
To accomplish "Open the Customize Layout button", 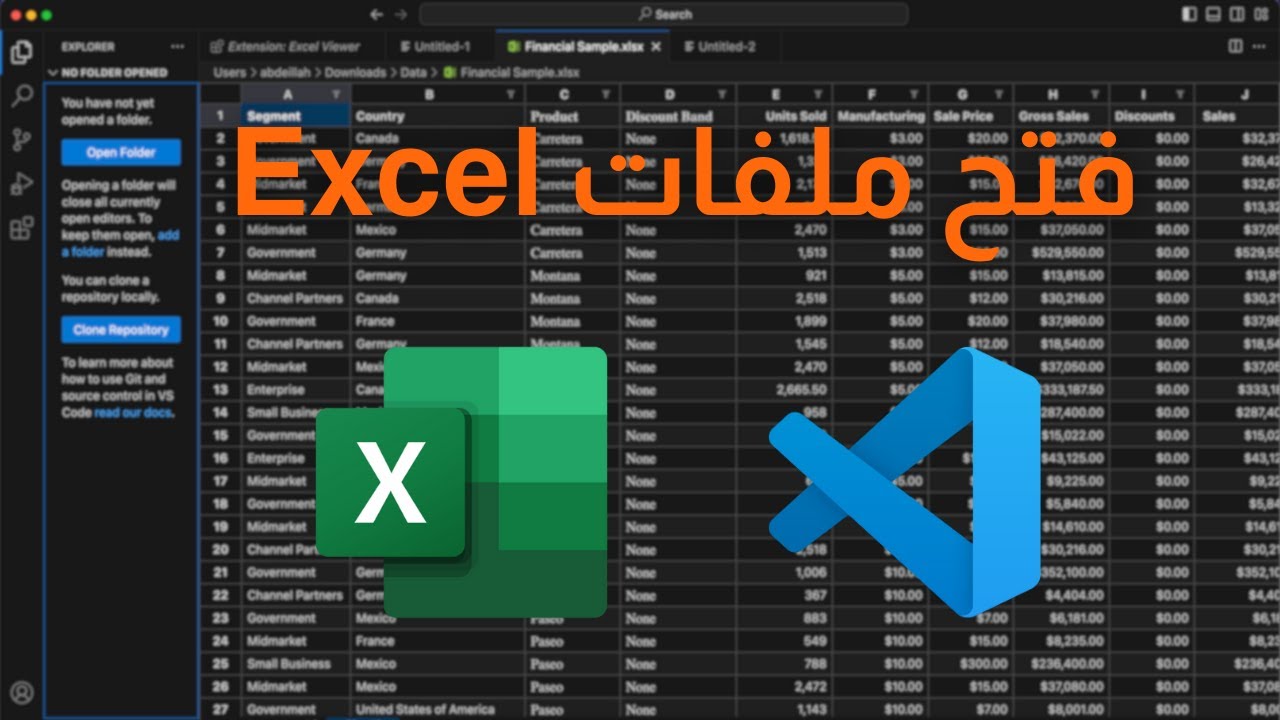I will point(1261,14).
